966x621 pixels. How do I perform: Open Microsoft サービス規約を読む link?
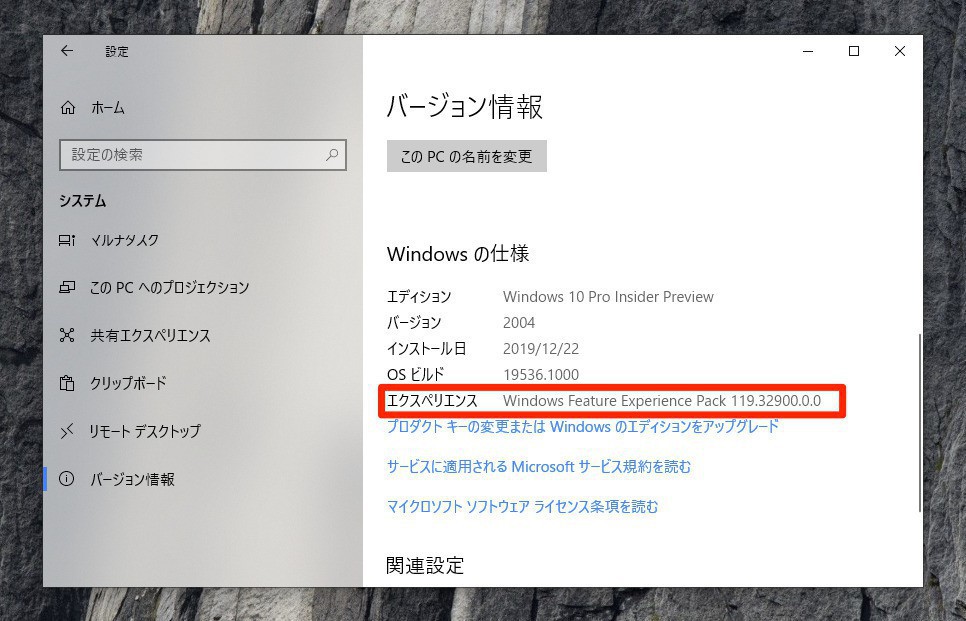click(x=539, y=466)
